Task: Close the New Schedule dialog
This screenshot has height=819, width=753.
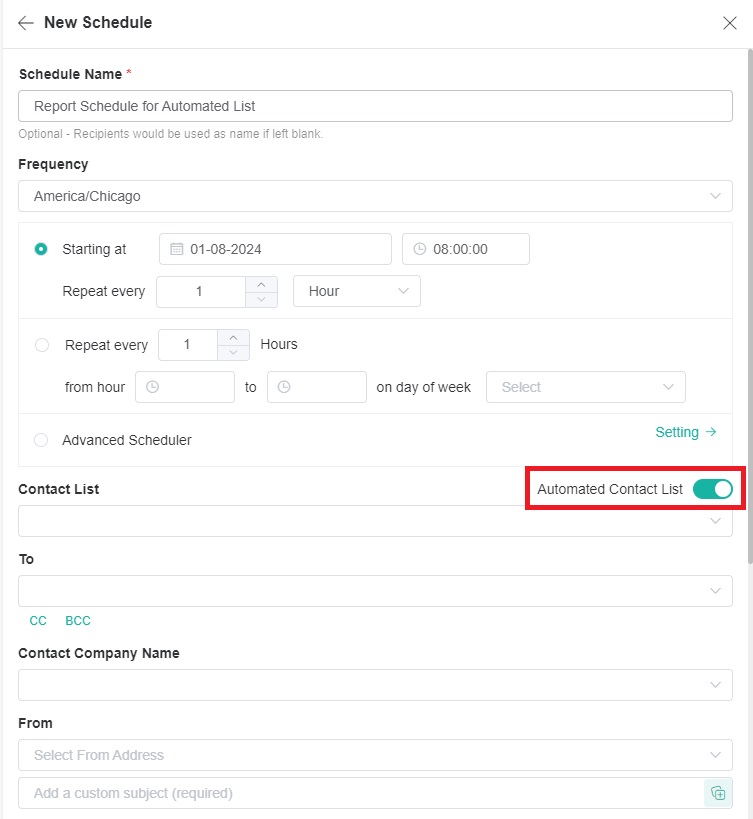Action: pyautogui.click(x=730, y=23)
